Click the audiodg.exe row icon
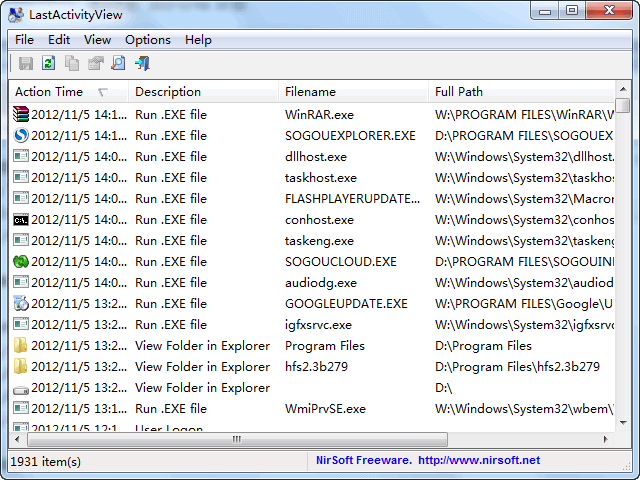Screen dimensions: 640x480 pyautogui.click(x=21, y=282)
